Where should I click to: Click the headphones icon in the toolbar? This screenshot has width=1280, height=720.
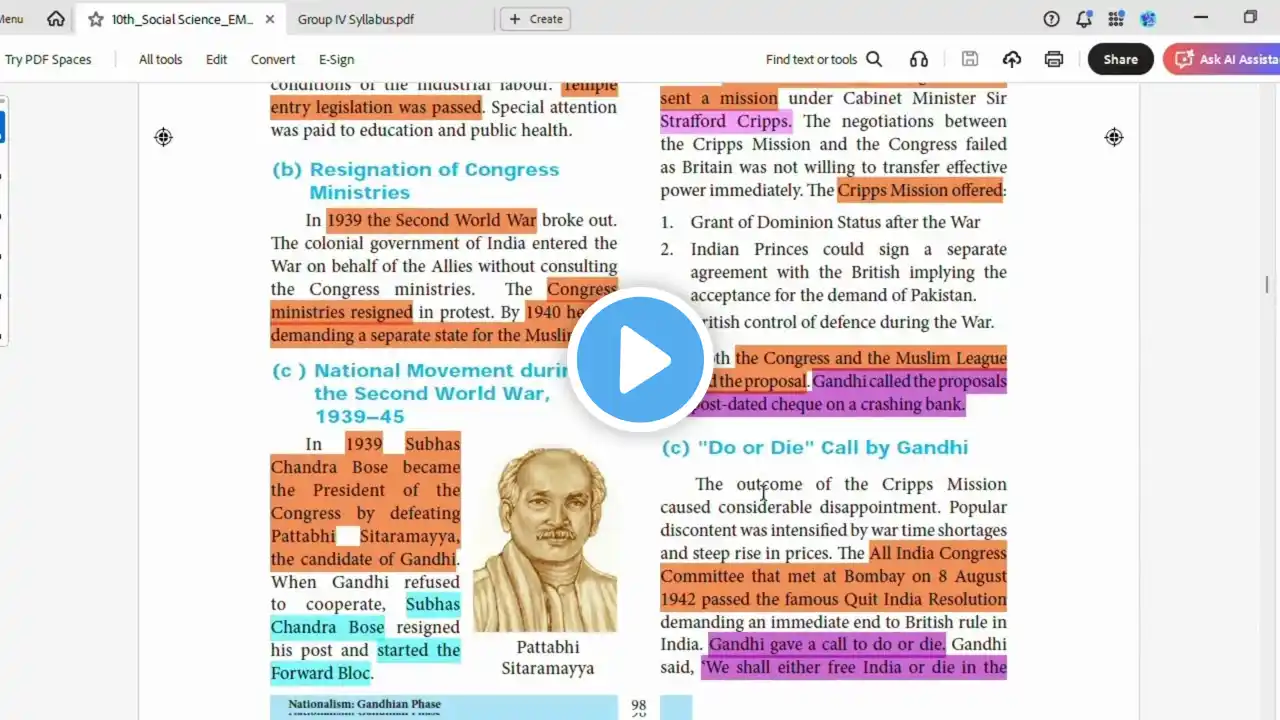(919, 59)
